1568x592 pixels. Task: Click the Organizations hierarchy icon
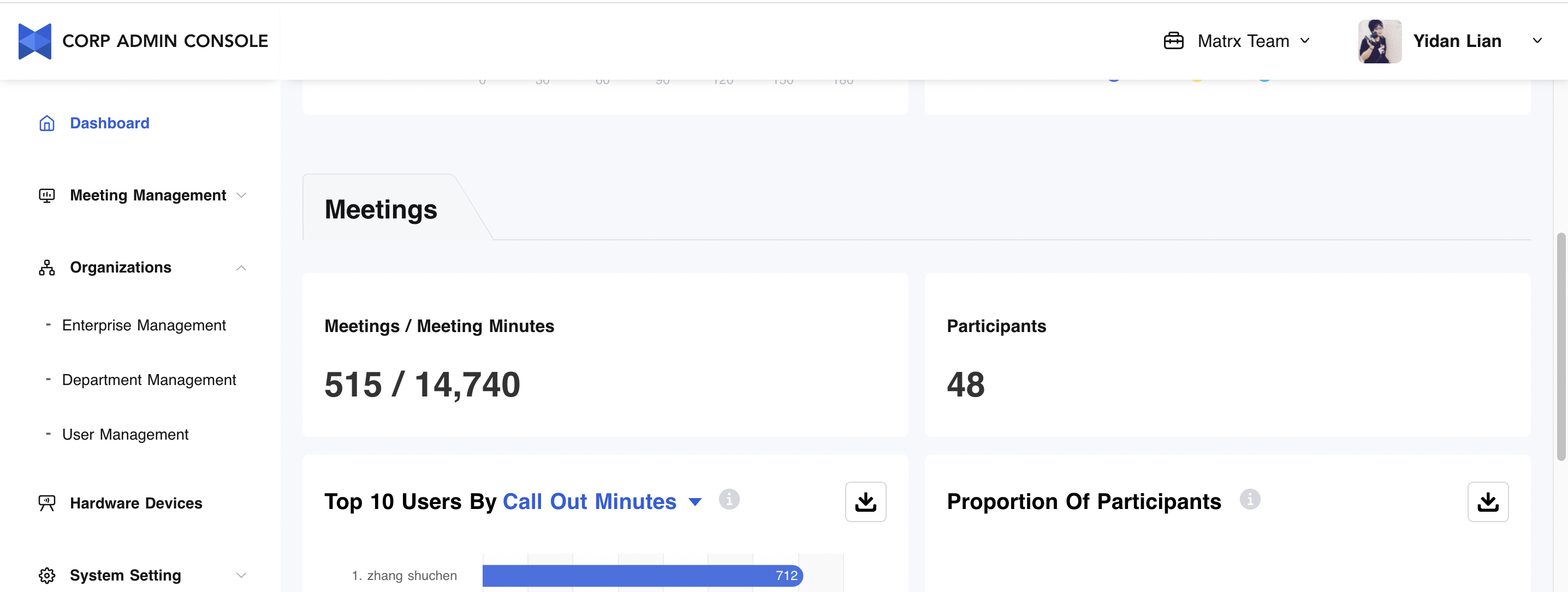pos(47,268)
